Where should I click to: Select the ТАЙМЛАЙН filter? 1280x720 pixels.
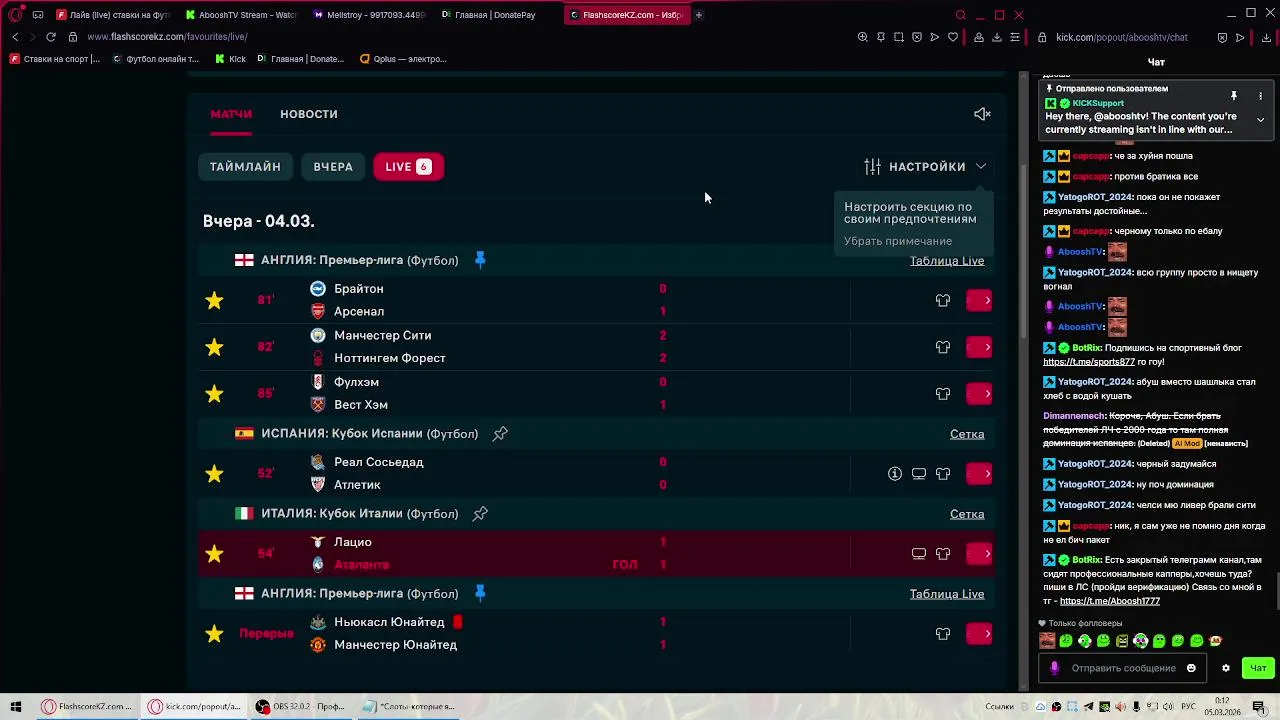tap(245, 167)
